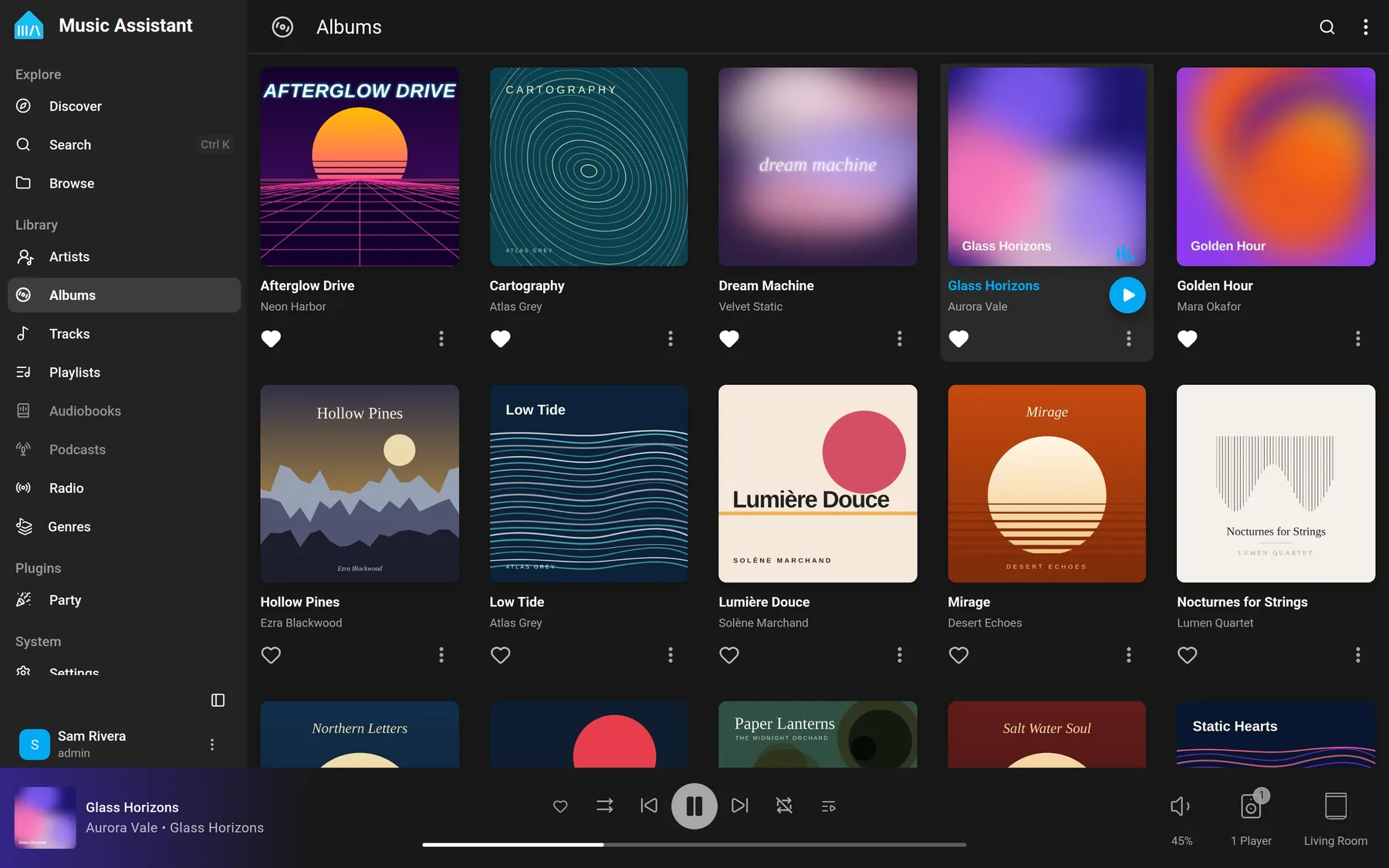Favorite the currently playing track

click(x=560, y=806)
